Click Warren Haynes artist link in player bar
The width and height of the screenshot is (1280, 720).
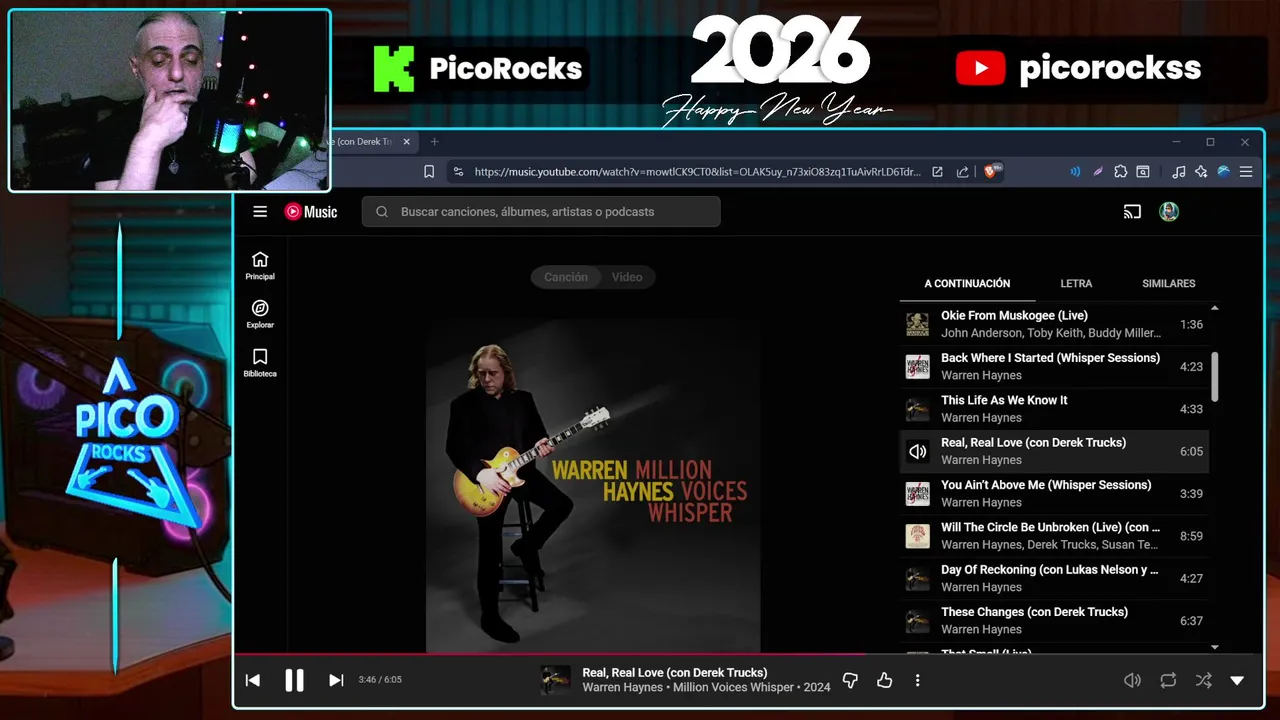622,688
